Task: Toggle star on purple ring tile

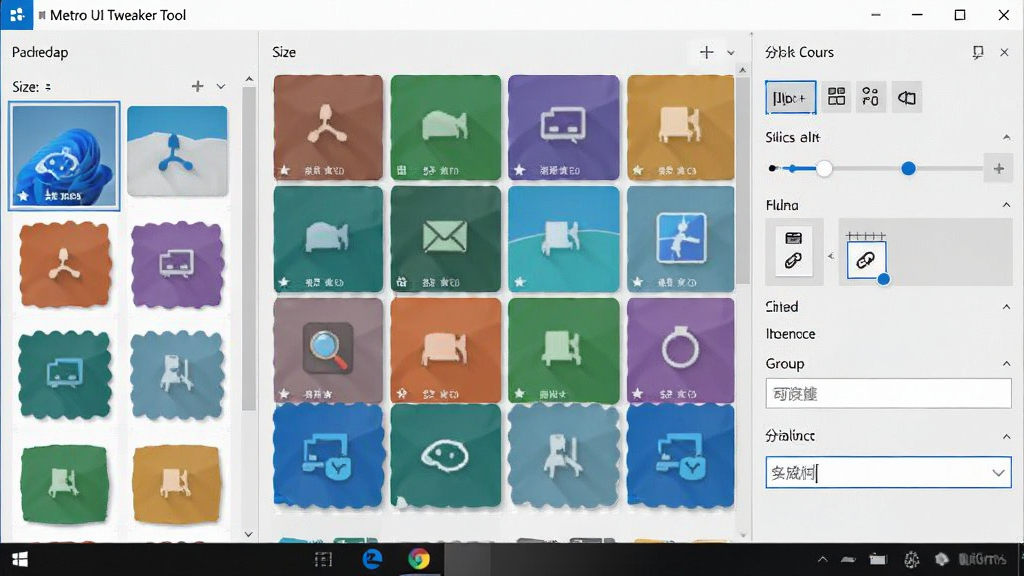Action: [x=637, y=394]
